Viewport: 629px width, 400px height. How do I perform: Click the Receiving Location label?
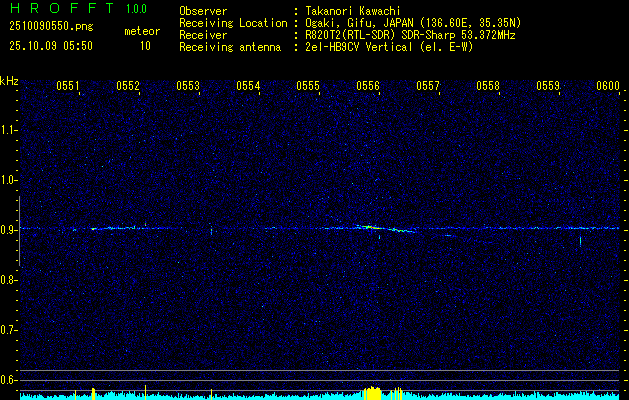pyautogui.click(x=233, y=23)
